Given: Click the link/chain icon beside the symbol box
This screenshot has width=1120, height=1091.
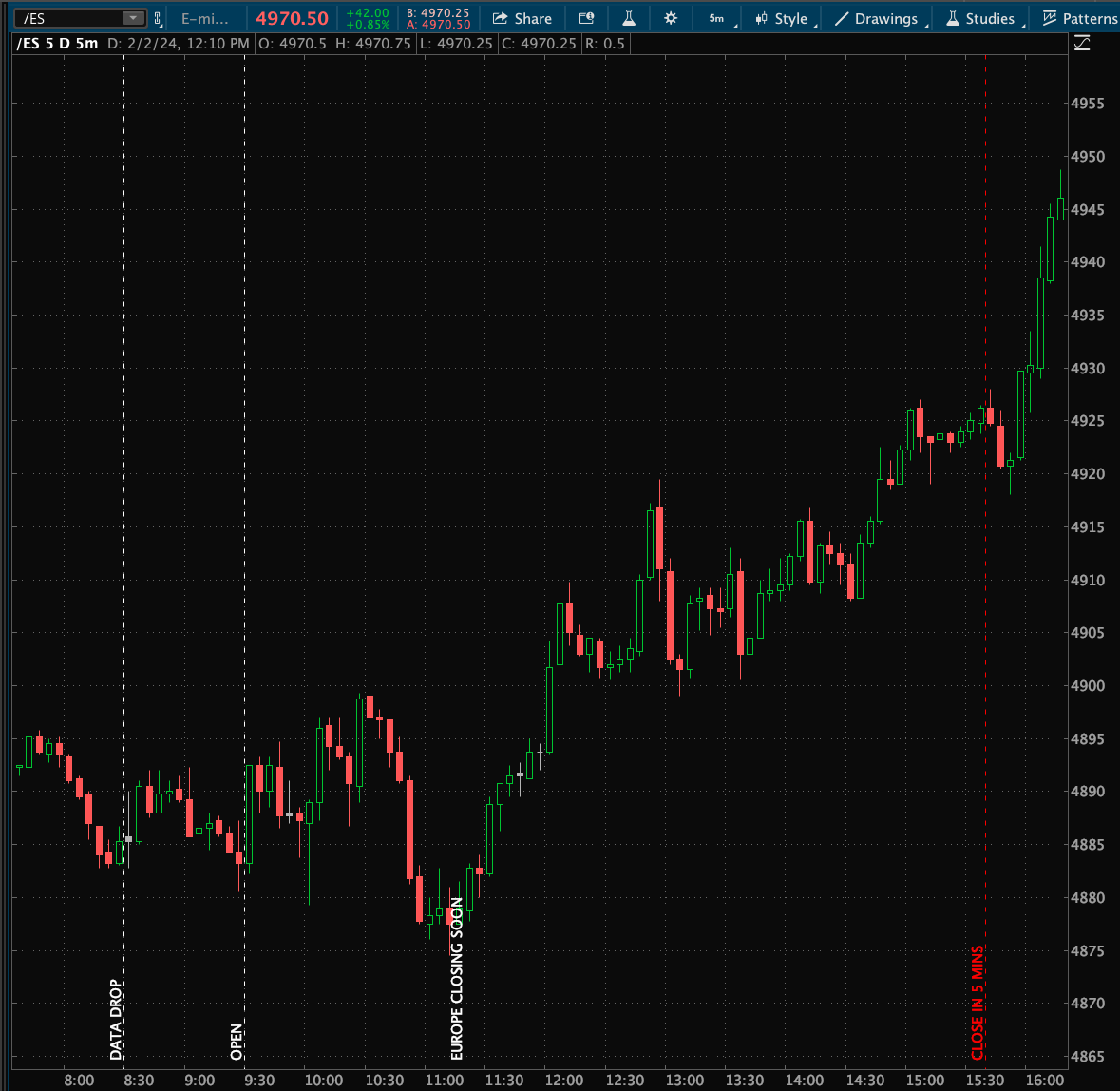Looking at the screenshot, I should pos(156,18).
